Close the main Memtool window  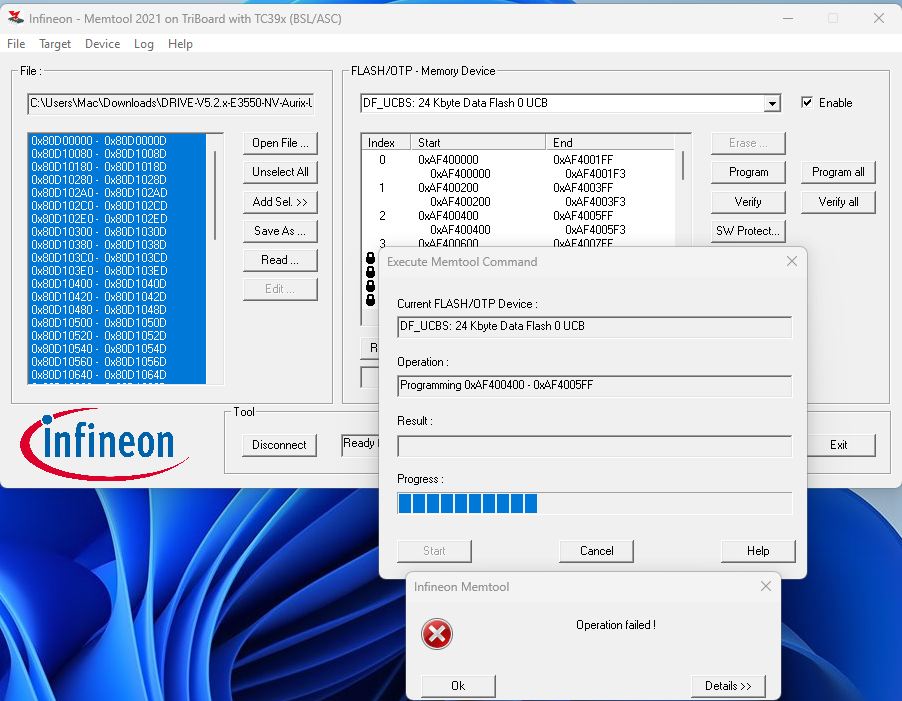(878, 18)
